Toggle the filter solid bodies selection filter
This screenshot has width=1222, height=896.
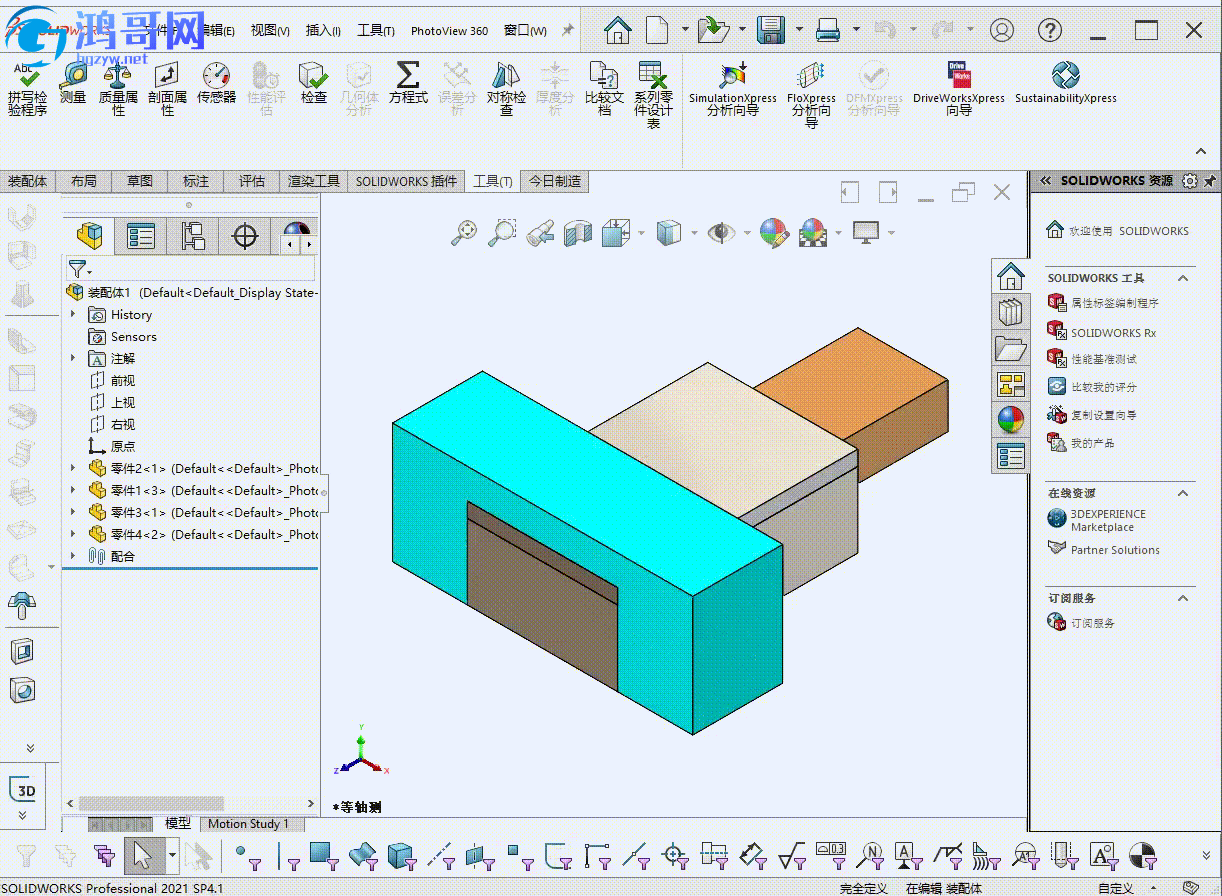click(x=402, y=857)
